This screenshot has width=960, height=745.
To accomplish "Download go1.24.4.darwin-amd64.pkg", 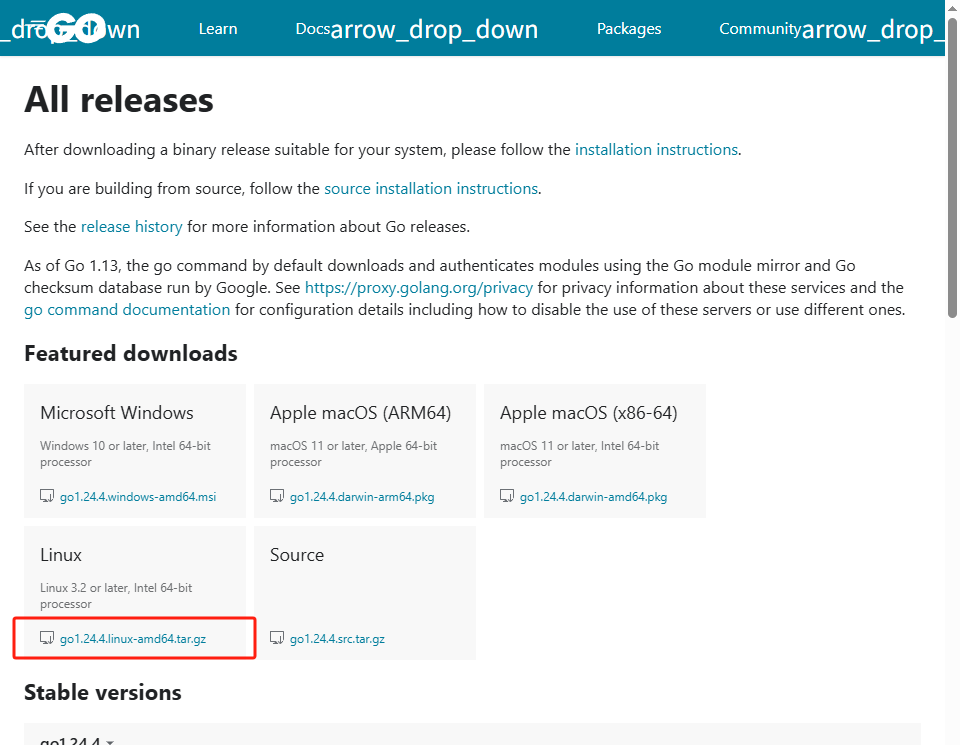I will (593, 496).
